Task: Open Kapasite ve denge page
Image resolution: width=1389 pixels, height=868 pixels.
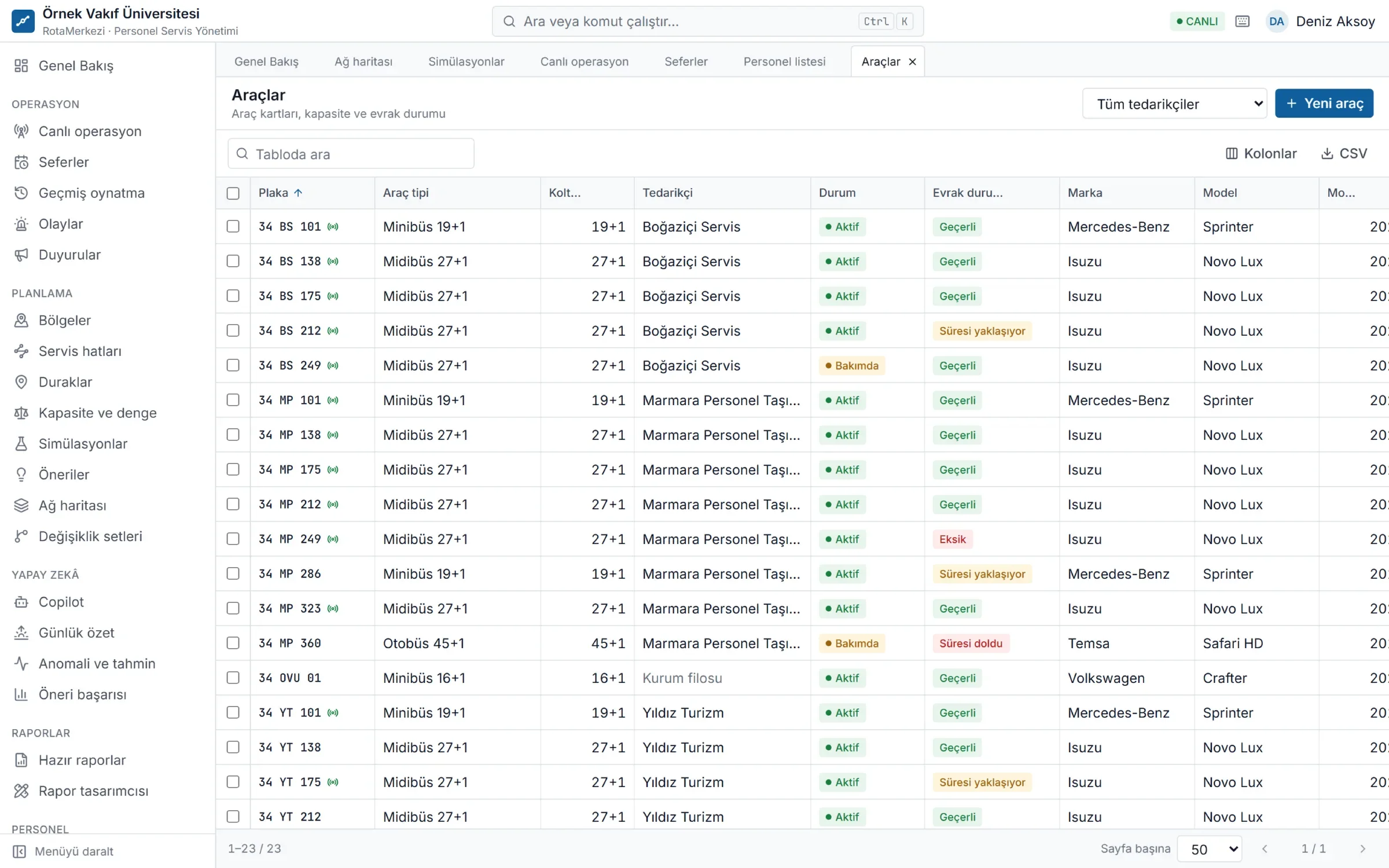Action: [108, 413]
